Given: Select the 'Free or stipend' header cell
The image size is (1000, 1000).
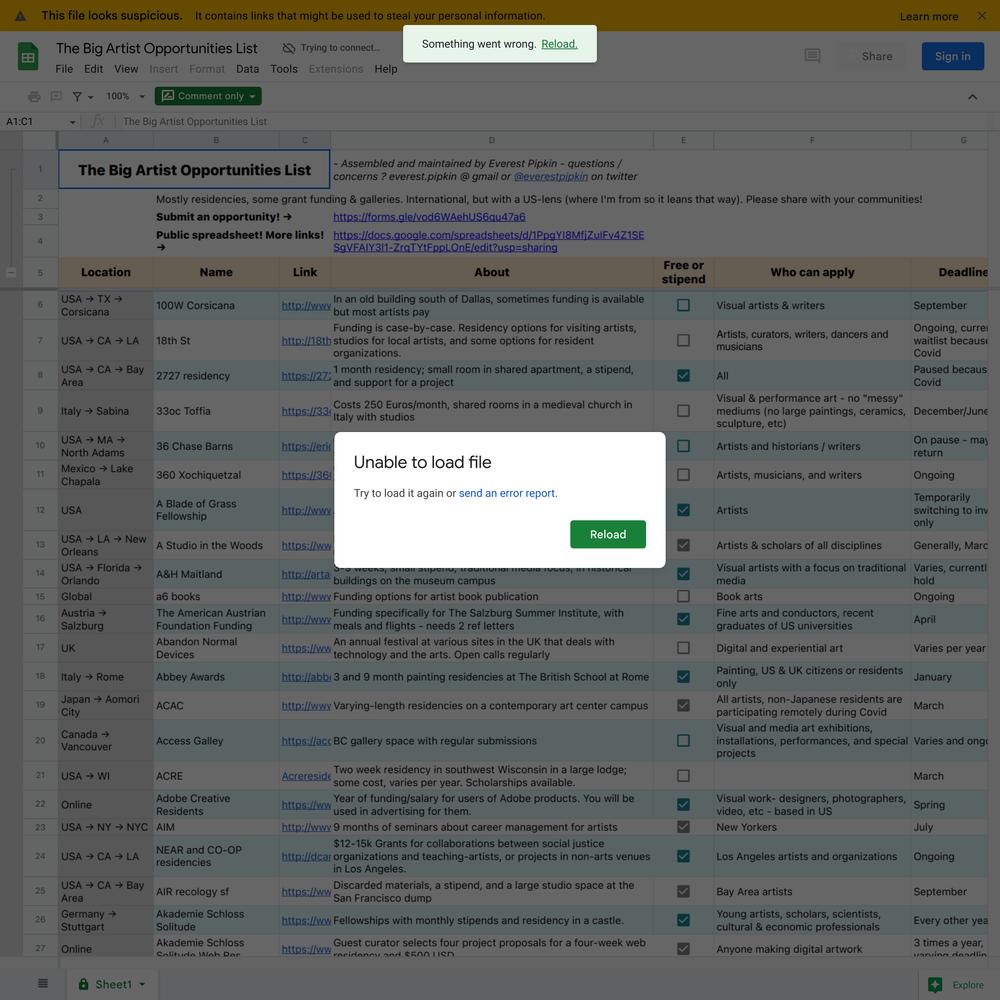Looking at the screenshot, I should pos(683,272).
